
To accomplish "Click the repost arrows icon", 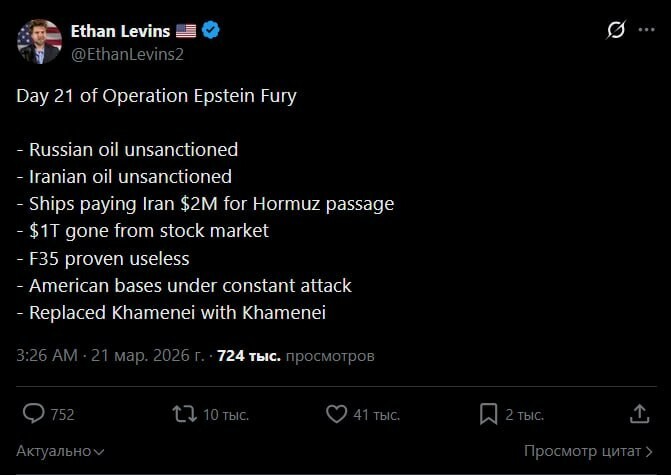I will tap(184, 413).
